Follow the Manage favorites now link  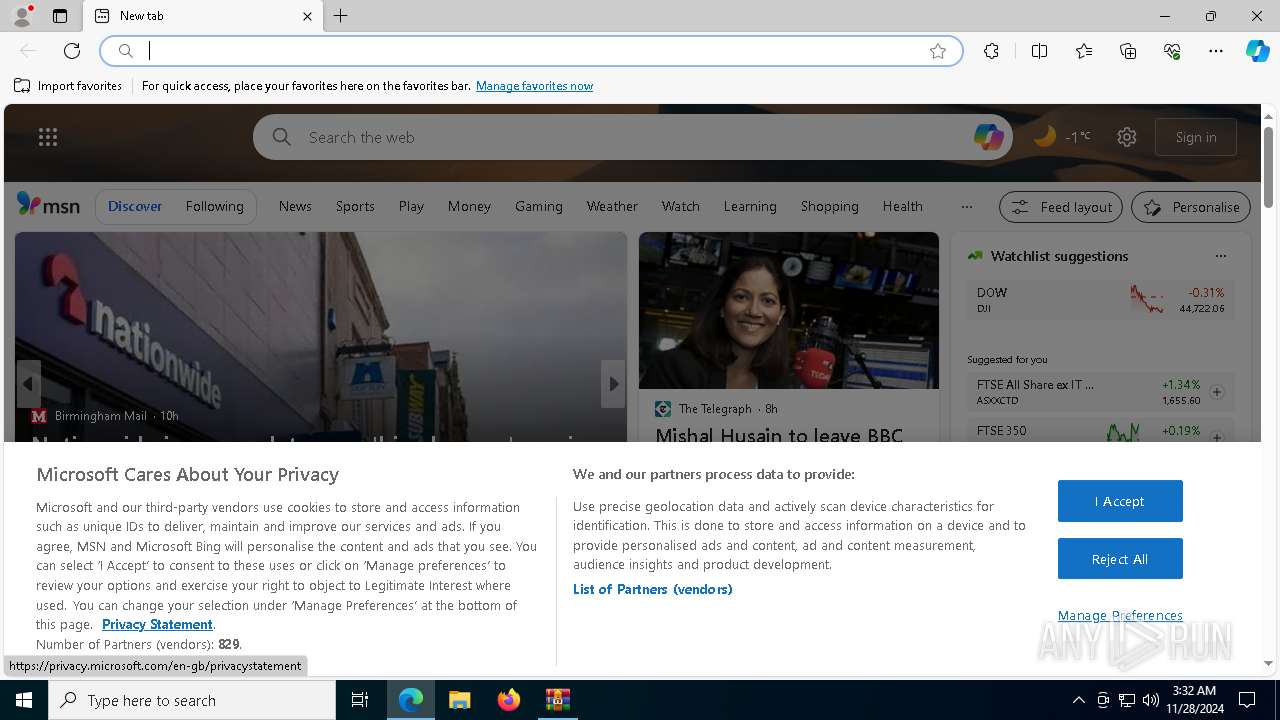click(534, 86)
